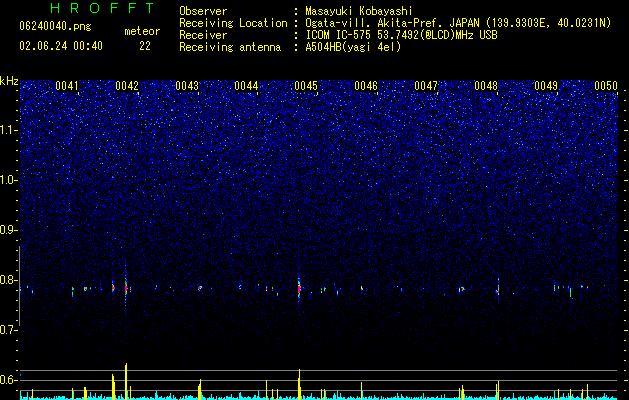Click the 0.7 kHz axis label
Viewport: 629px width, 400px height.
[8, 330]
